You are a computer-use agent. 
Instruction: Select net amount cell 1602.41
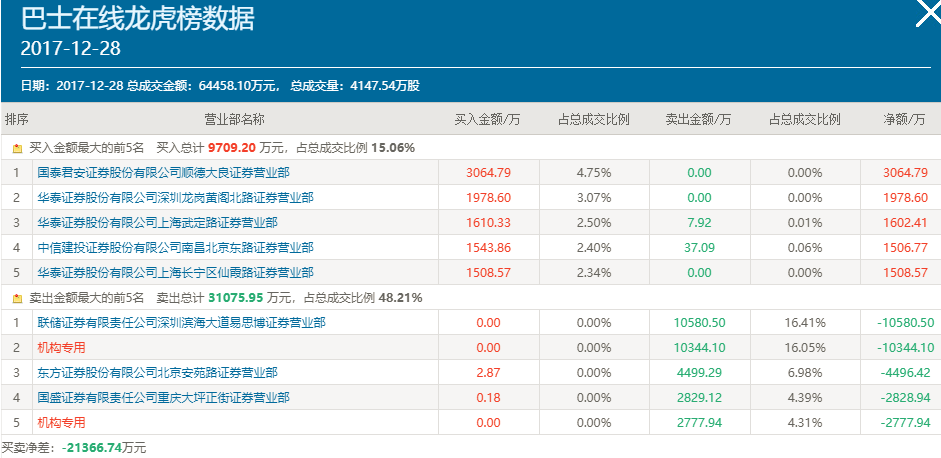pyautogui.click(x=905, y=223)
